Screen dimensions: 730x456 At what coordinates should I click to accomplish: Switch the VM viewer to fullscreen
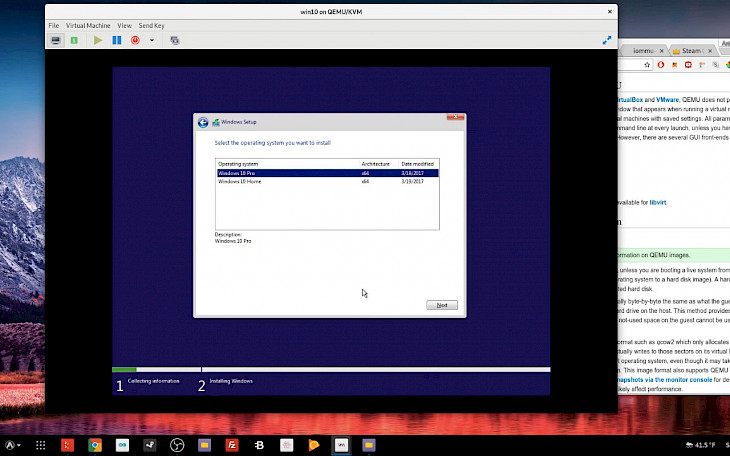coord(607,41)
